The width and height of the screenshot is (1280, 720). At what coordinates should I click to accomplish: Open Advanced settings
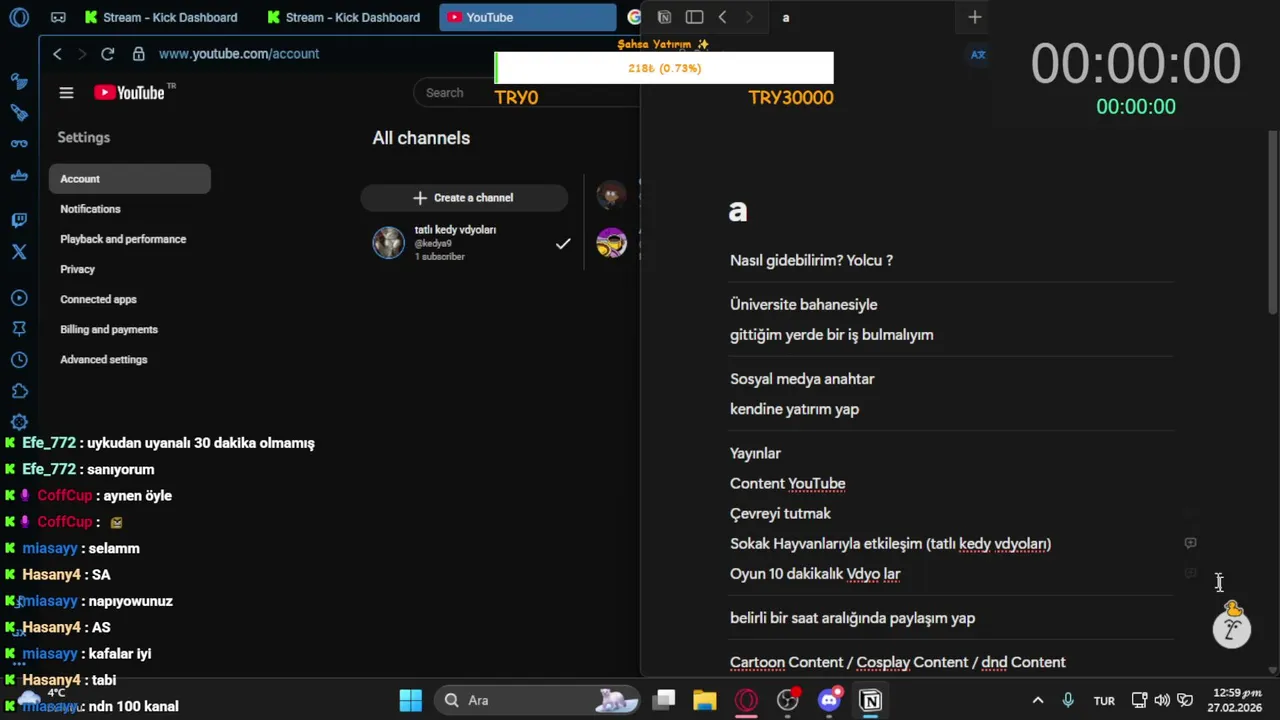(103, 359)
